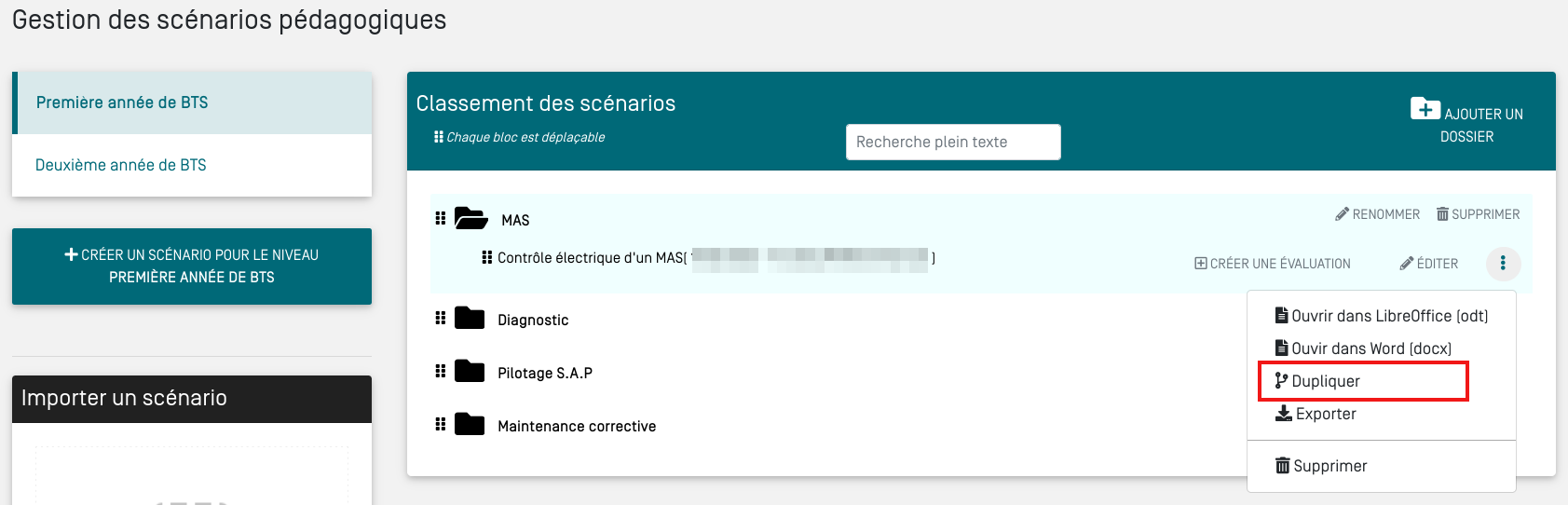
Task: Expand the Diagnostic folder
Action: pos(470,319)
